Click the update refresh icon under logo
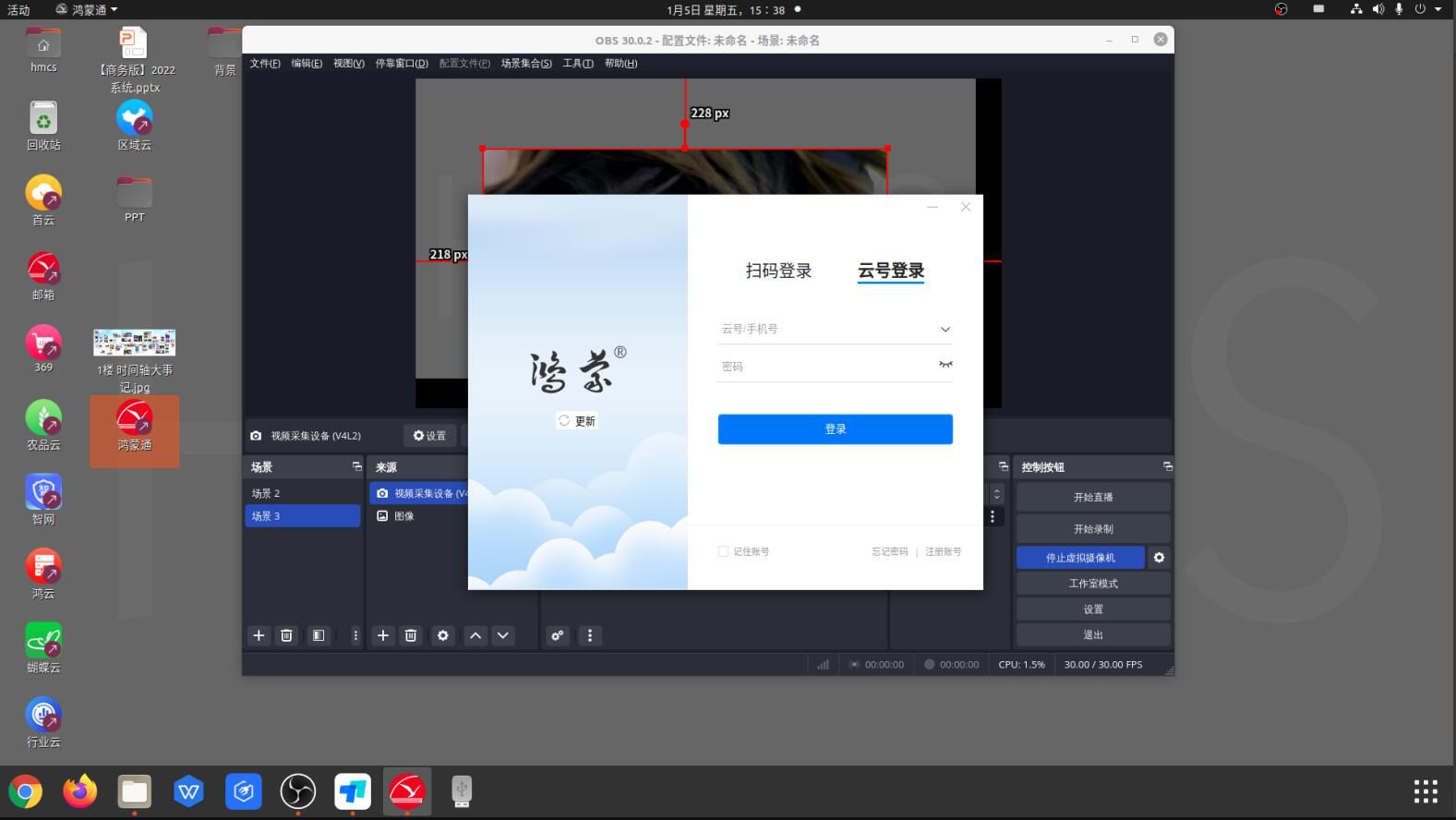1456x820 pixels. coord(564,421)
